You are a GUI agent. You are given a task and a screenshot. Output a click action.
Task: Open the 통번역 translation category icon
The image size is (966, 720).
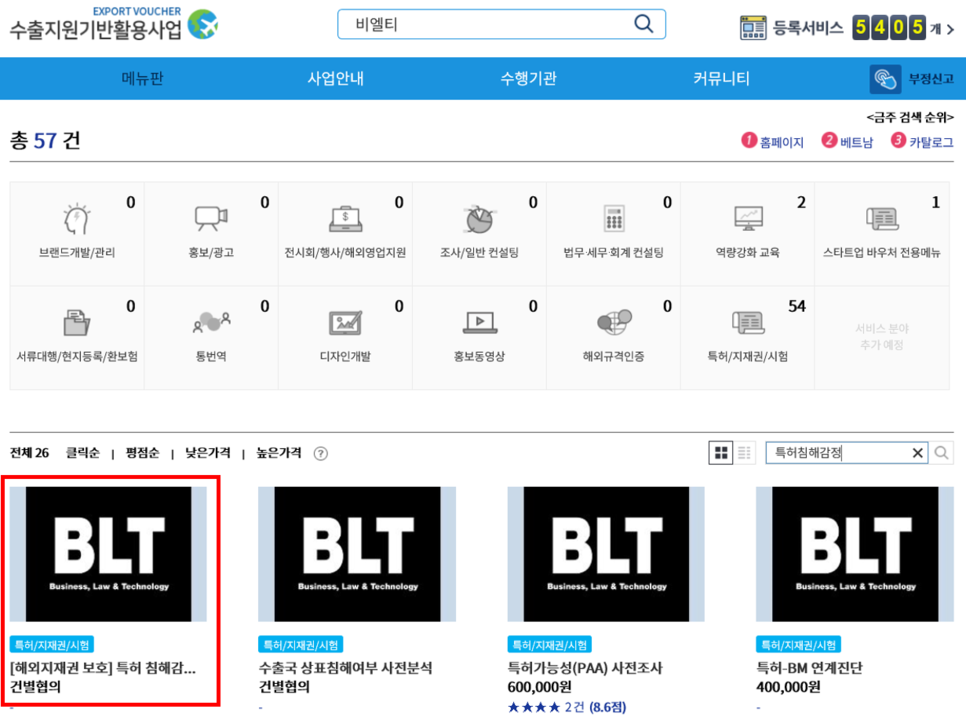(210, 322)
